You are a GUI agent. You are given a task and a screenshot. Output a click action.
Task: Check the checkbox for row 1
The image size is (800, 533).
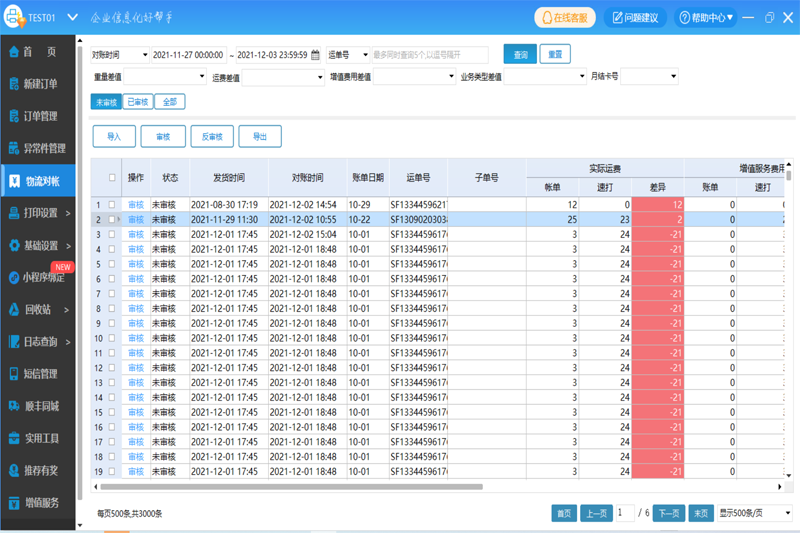tap(112, 204)
